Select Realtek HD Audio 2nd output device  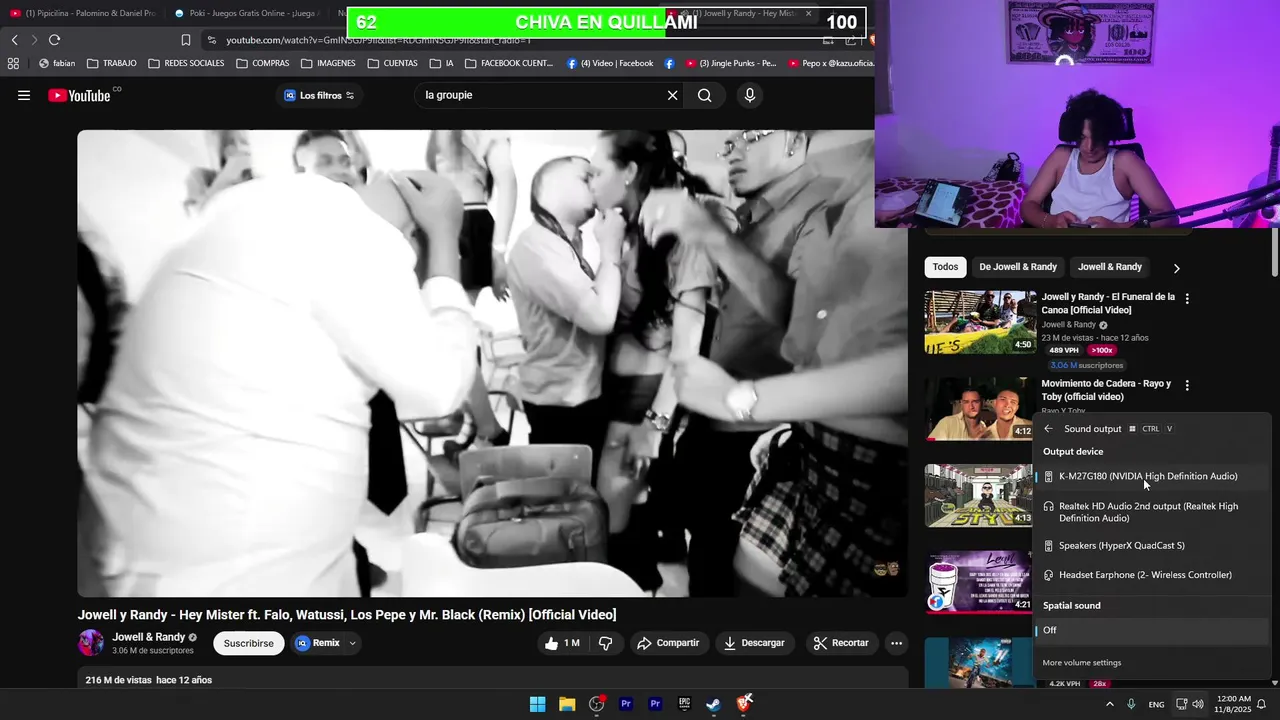tap(1152, 512)
